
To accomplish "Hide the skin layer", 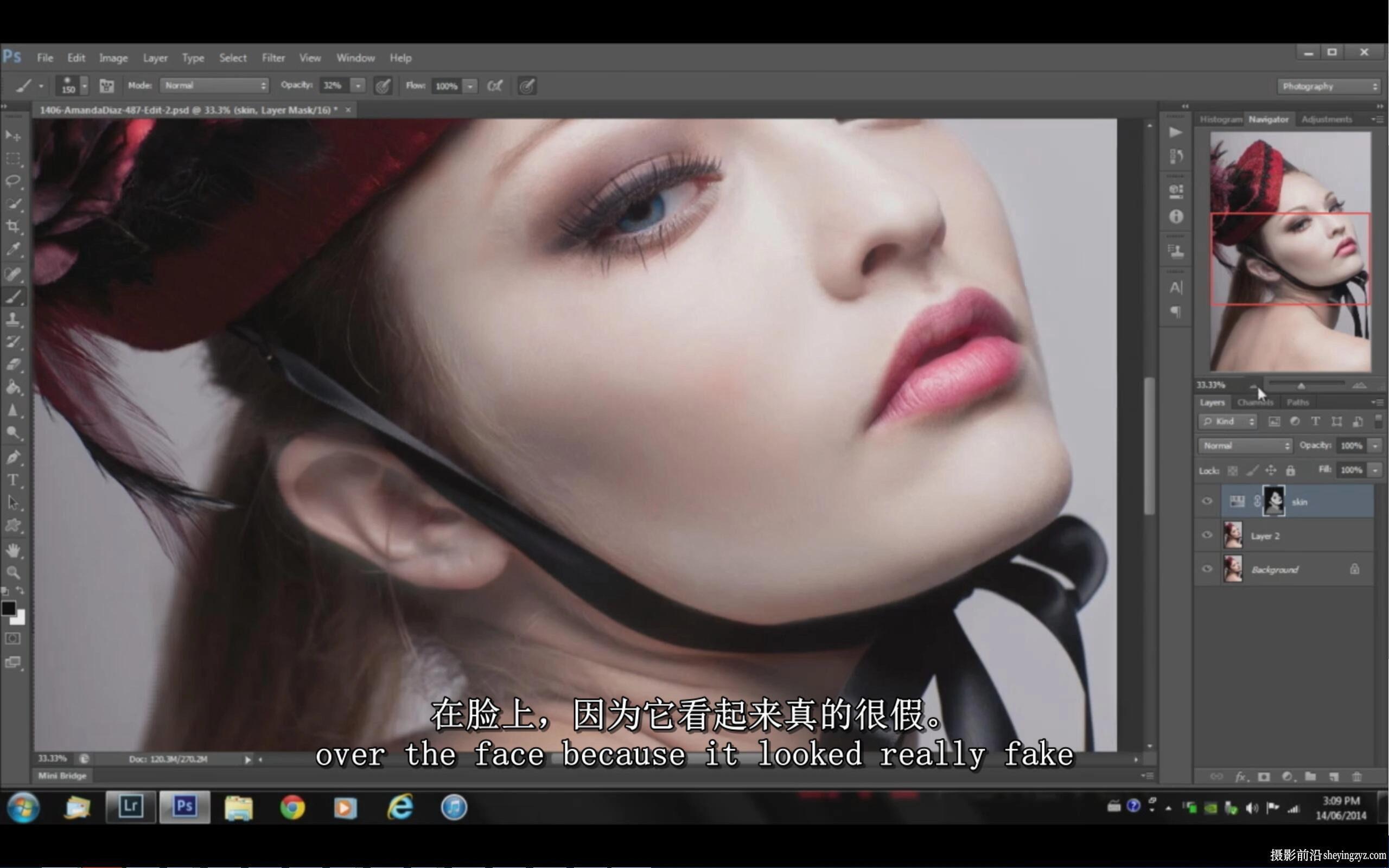I will pos(1207,501).
